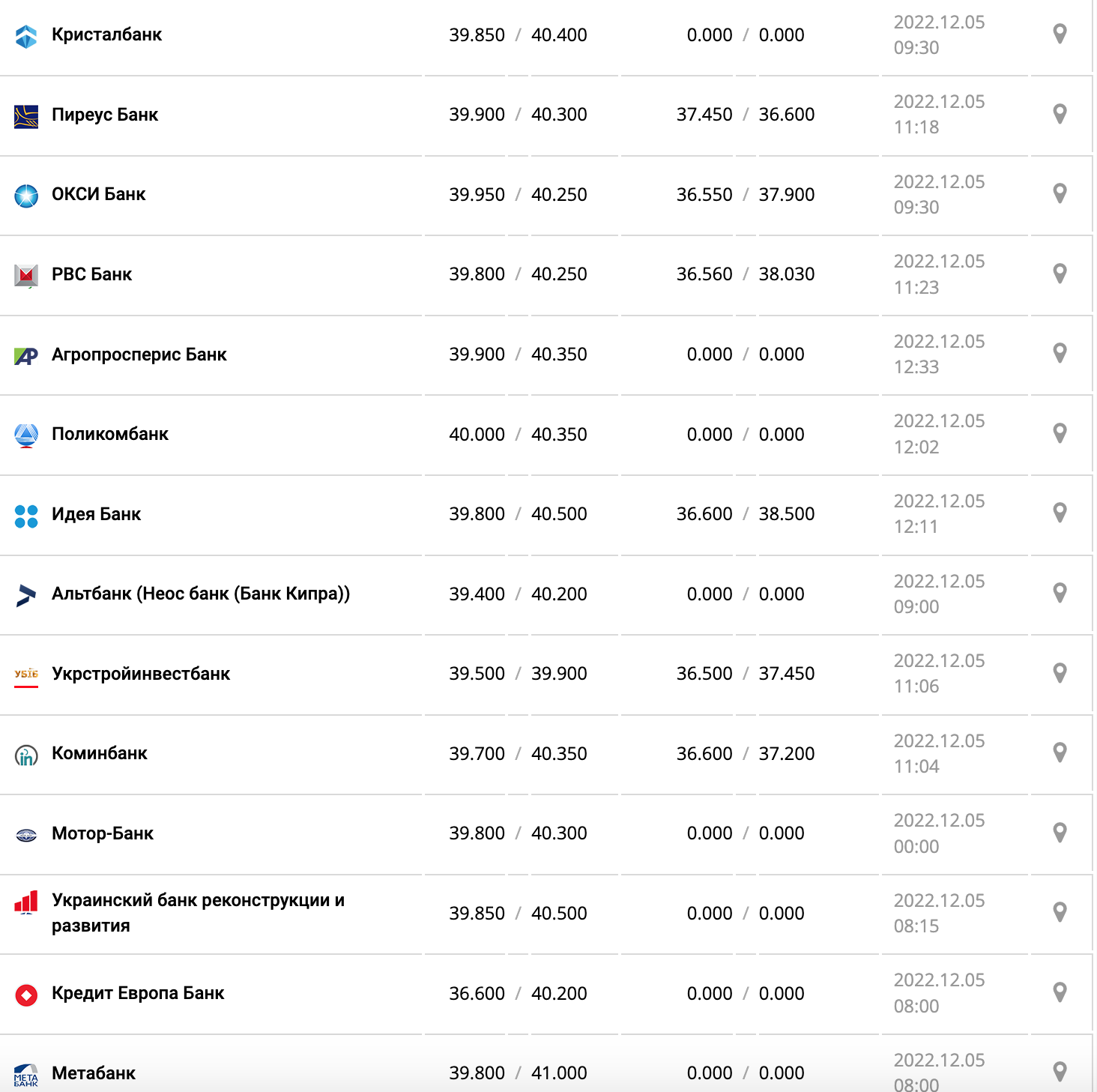
Task: Click the map pin icon for Кристалбанк
Action: [x=1060, y=34]
